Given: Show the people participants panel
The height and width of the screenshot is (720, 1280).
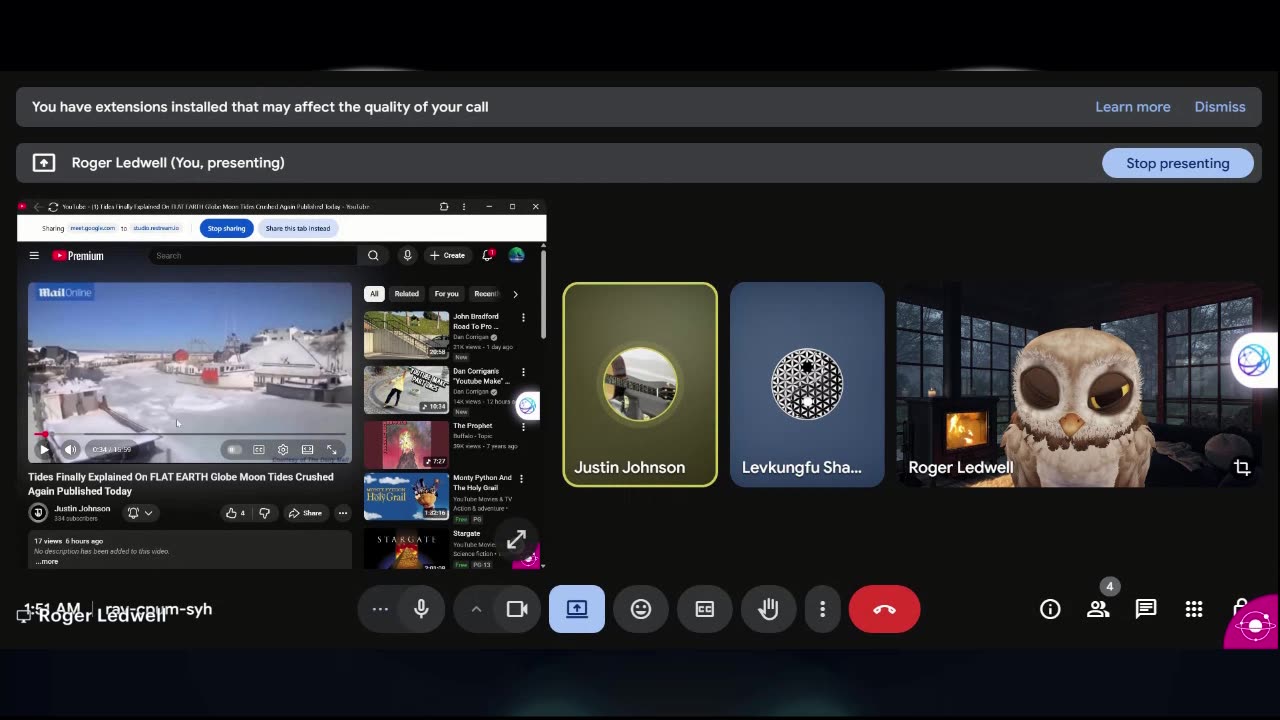Looking at the screenshot, I should [x=1098, y=609].
